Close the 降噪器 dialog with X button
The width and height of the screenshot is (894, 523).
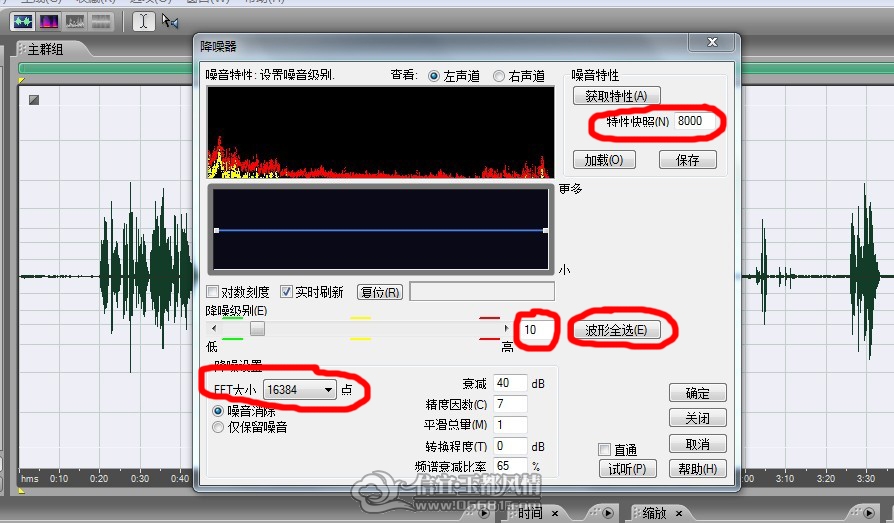(712, 42)
